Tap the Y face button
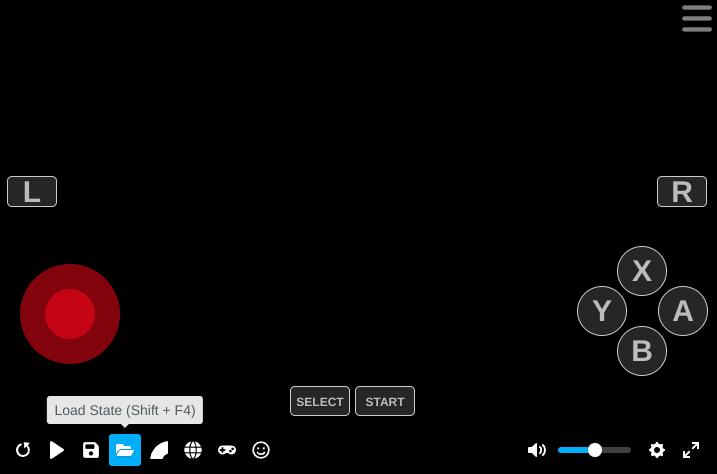Viewport: 717px width, 474px height. pos(602,311)
